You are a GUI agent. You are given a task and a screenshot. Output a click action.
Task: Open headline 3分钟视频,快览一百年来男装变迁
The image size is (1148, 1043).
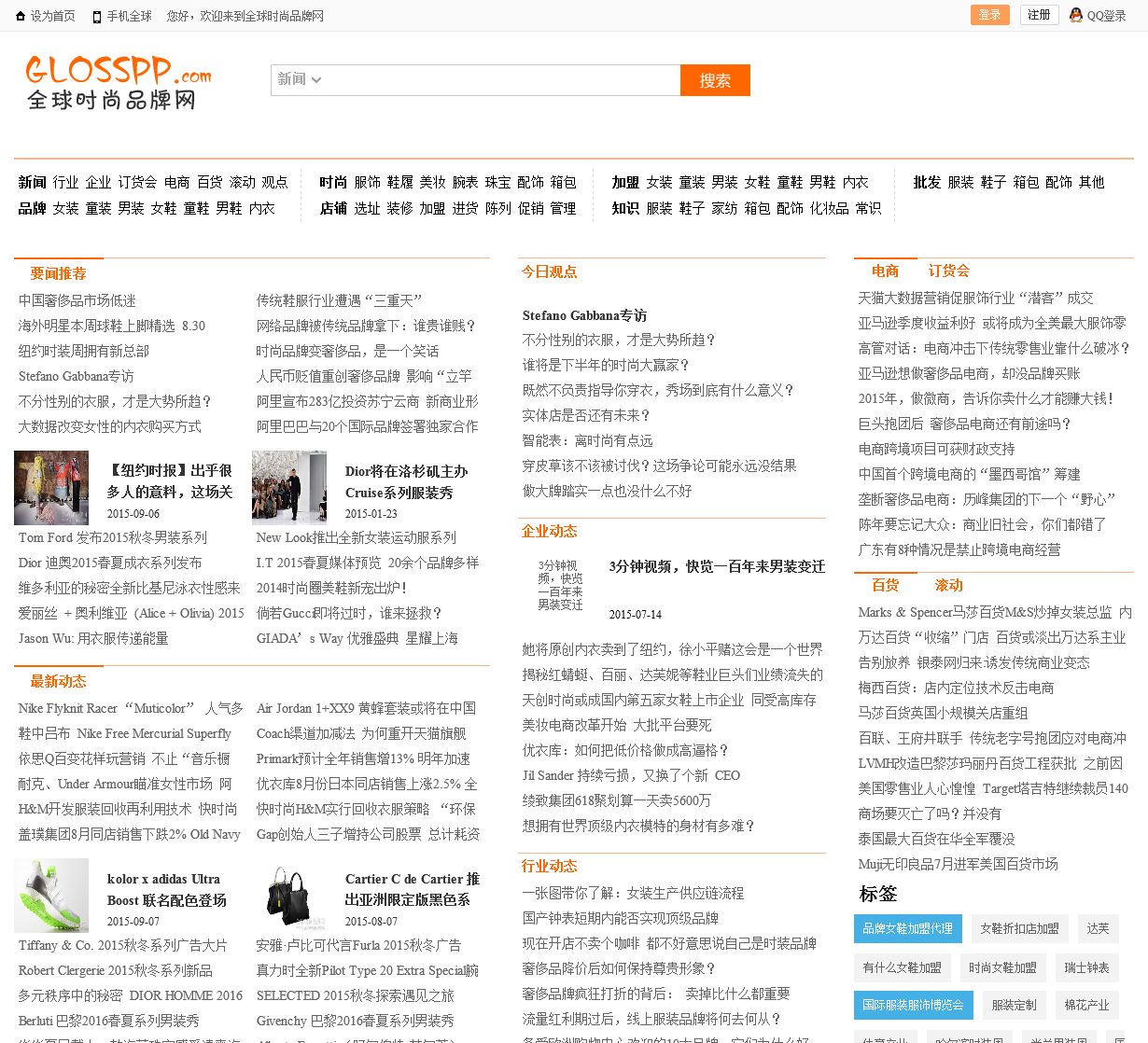(x=717, y=566)
